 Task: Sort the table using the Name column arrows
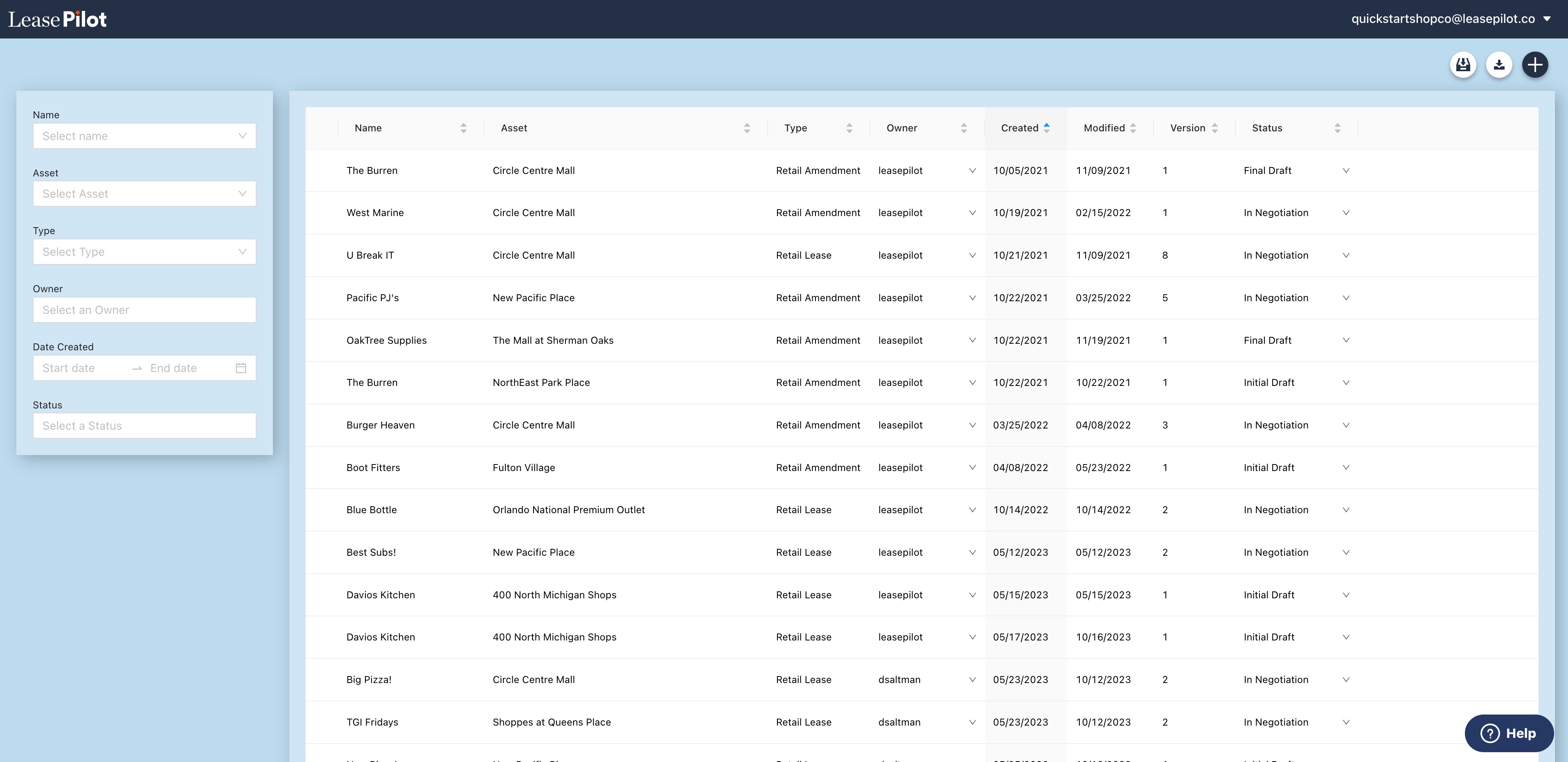(x=463, y=128)
